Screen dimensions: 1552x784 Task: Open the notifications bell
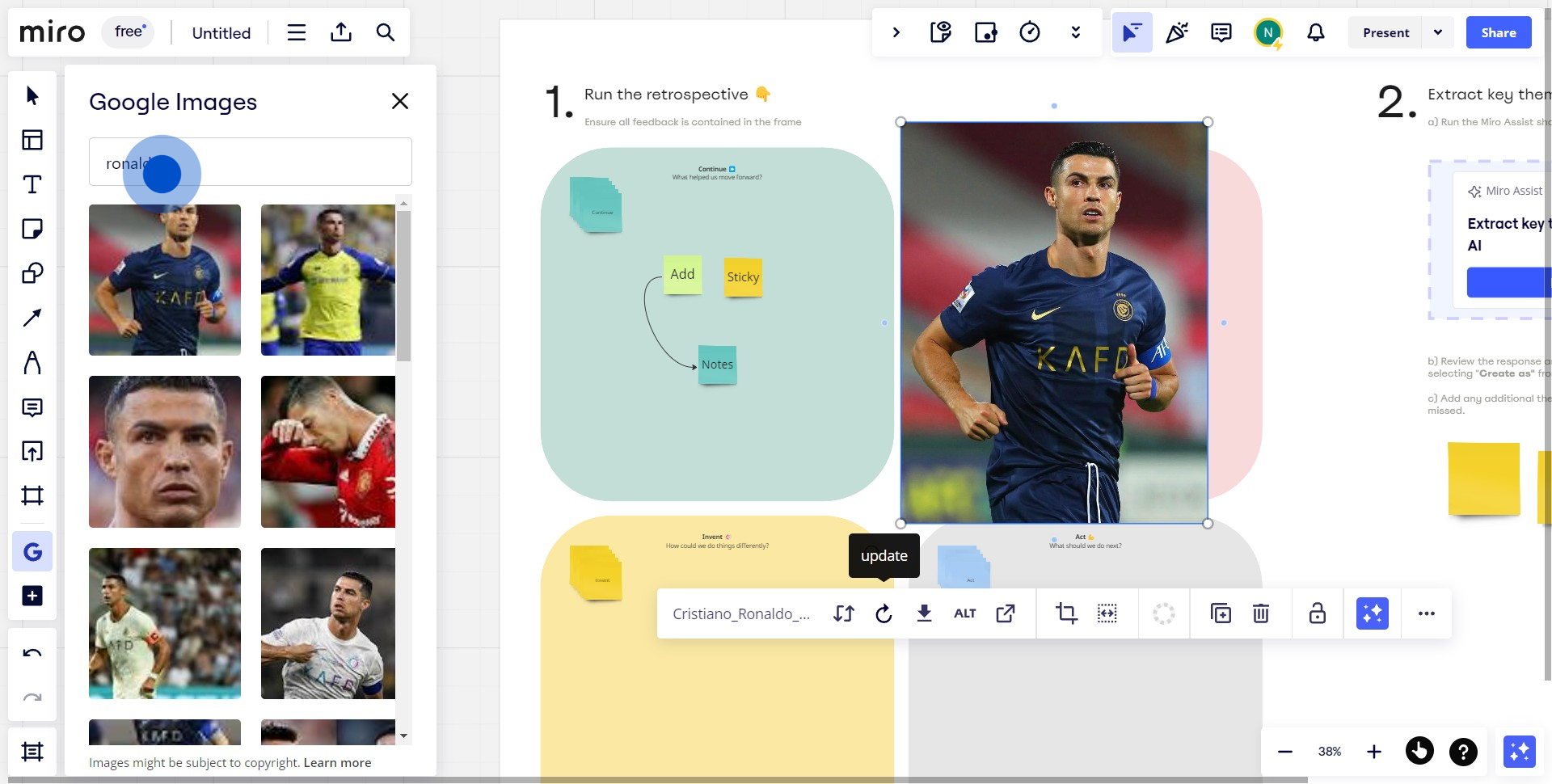(1315, 32)
